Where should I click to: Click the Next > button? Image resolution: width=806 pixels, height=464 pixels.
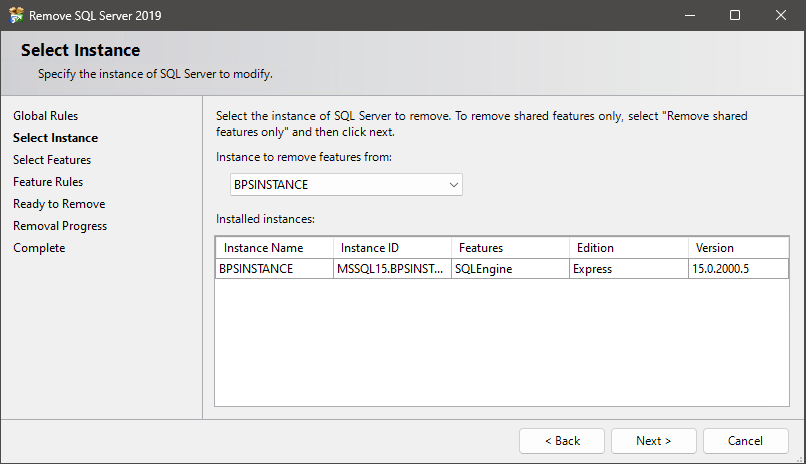point(653,441)
